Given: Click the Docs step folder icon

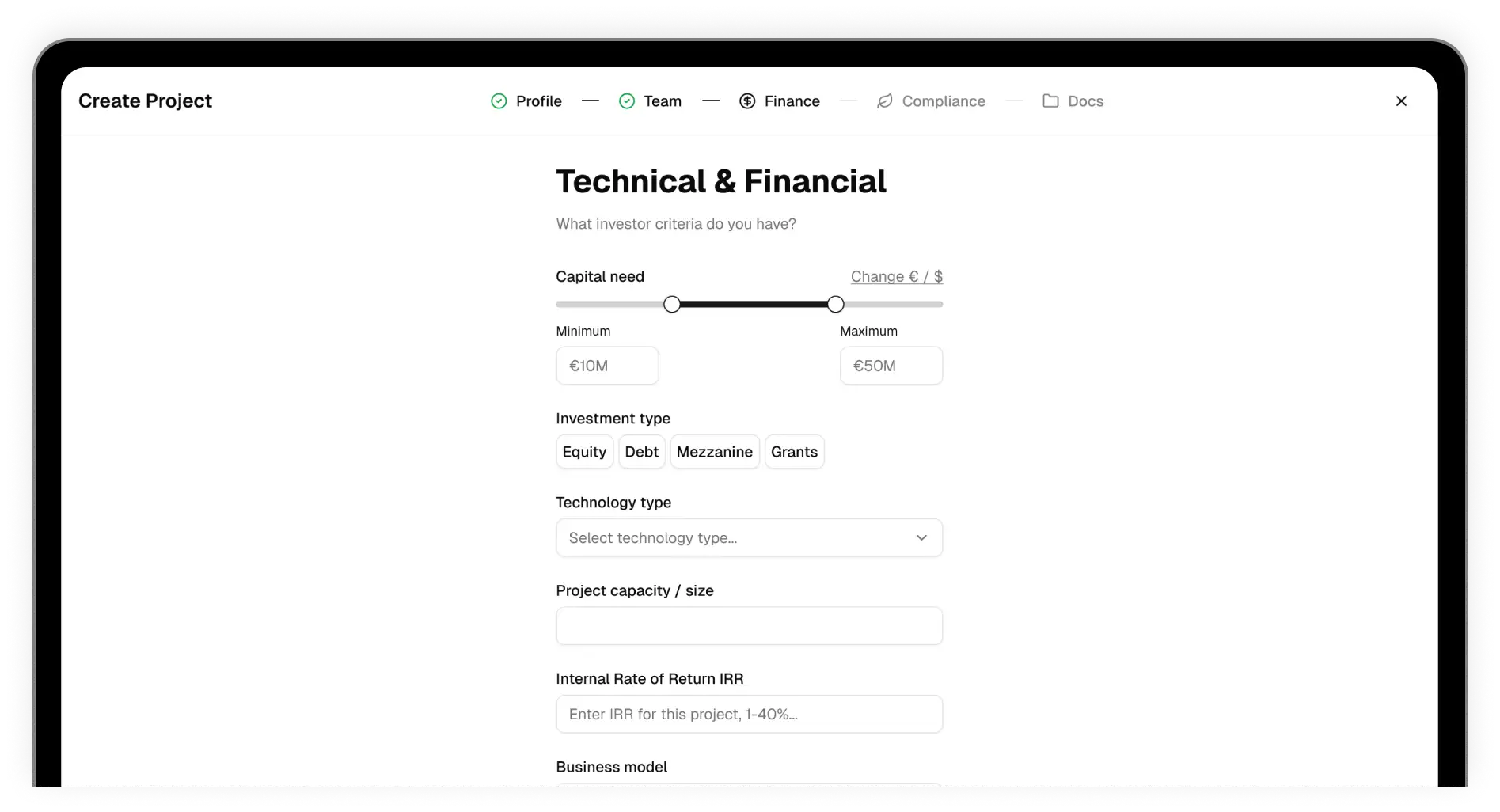Looking at the screenshot, I should (1050, 101).
